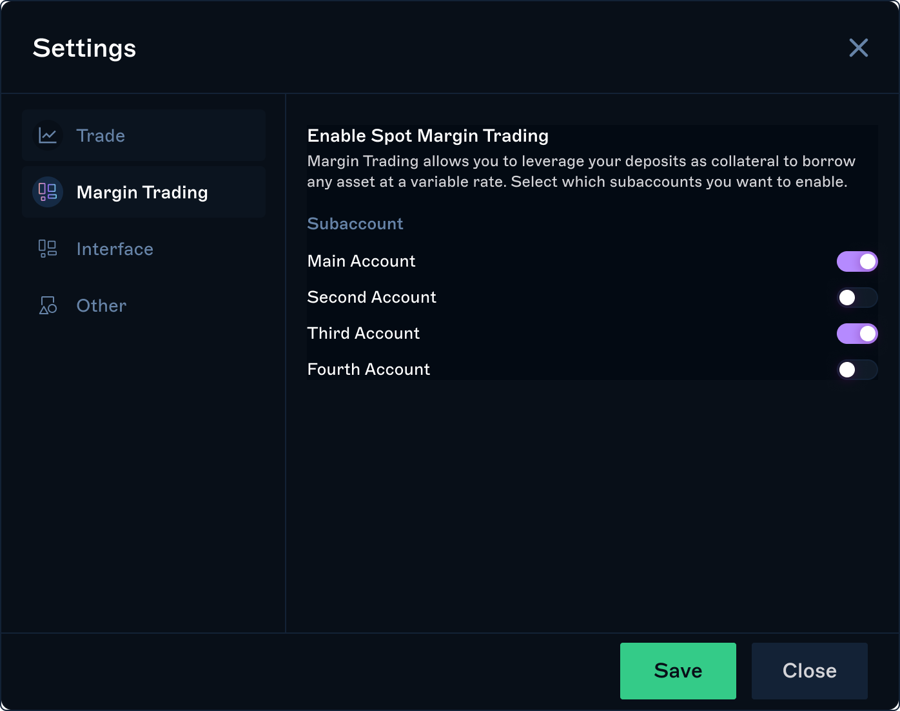
Task: Click the Settings dialog title
Action: point(84,48)
